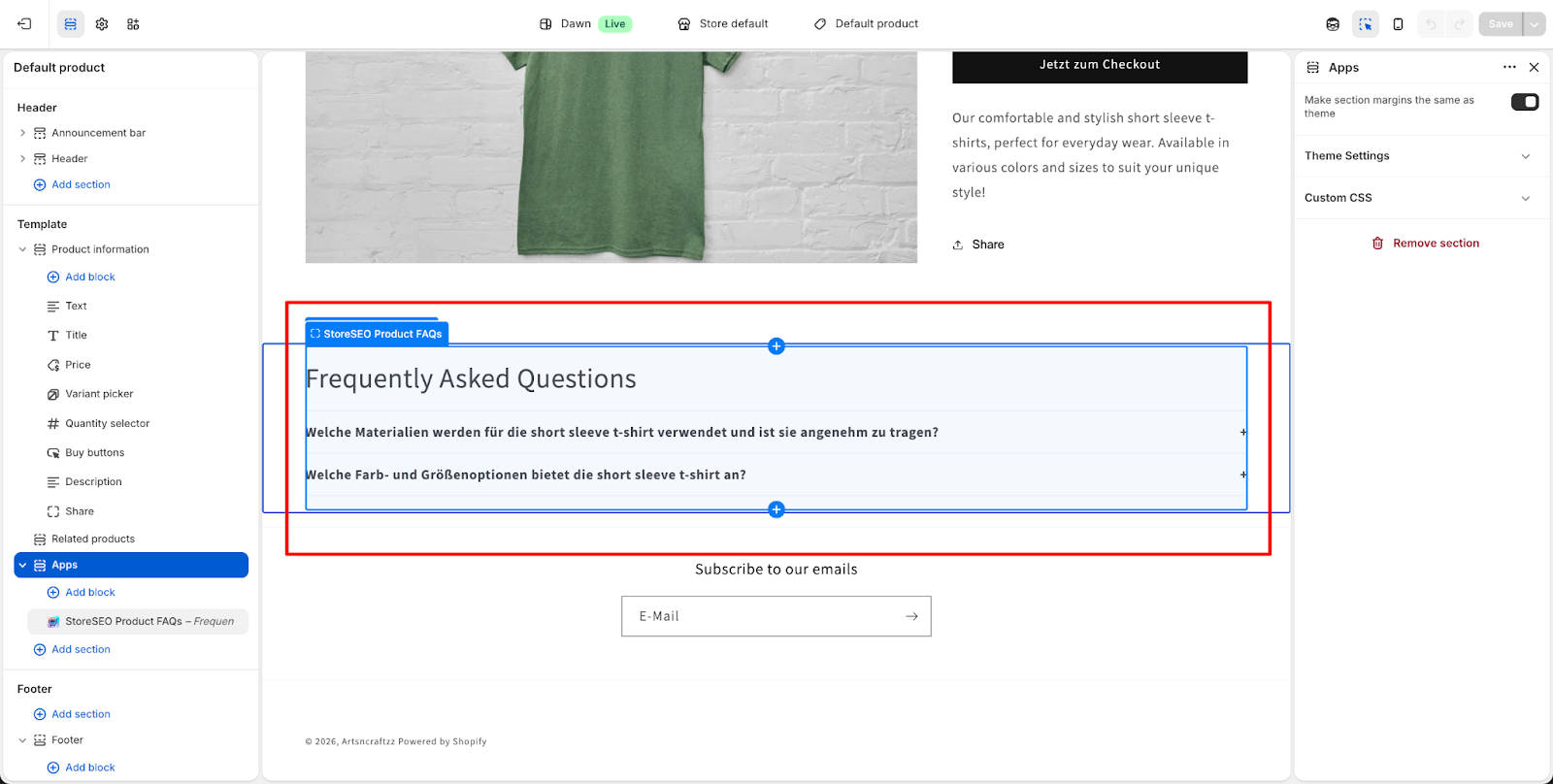Click the email subscribe arrow button
1553x784 pixels.
coord(911,616)
